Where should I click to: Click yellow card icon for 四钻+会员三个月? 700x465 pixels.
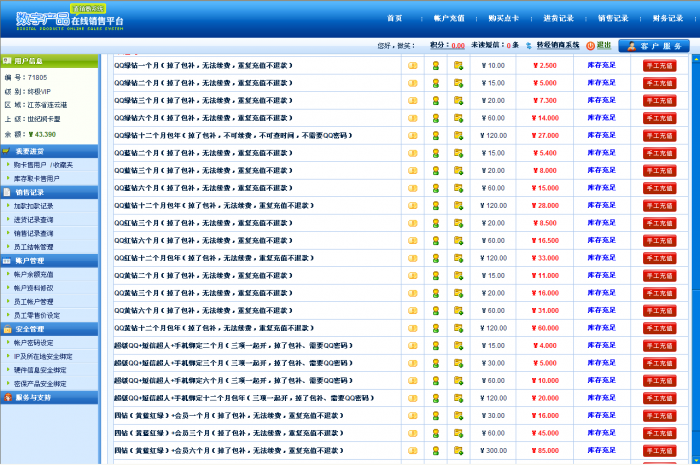pos(412,433)
